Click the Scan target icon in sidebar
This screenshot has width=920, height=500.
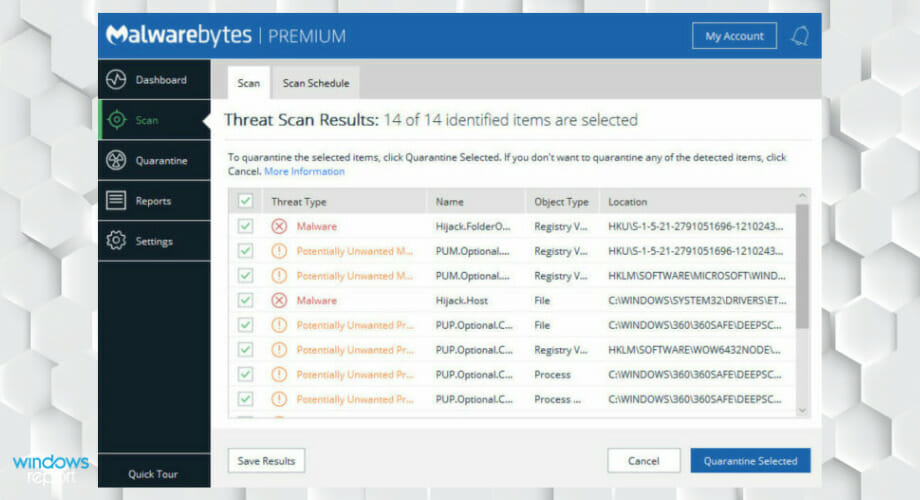pyautogui.click(x=116, y=120)
